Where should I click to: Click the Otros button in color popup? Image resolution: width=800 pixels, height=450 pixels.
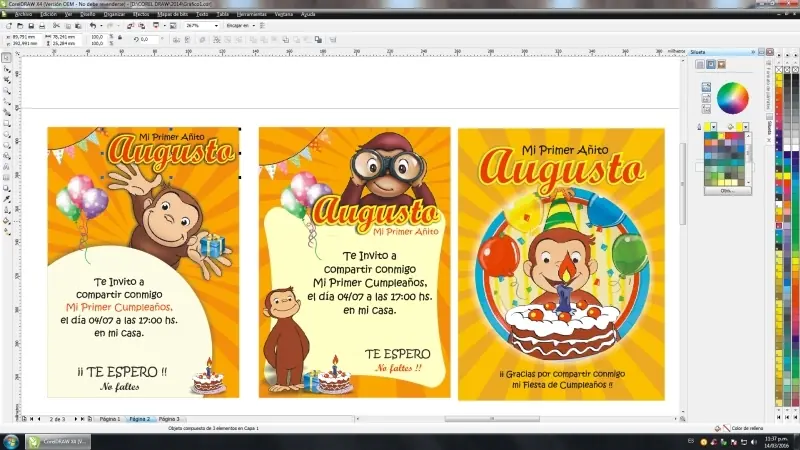727,191
